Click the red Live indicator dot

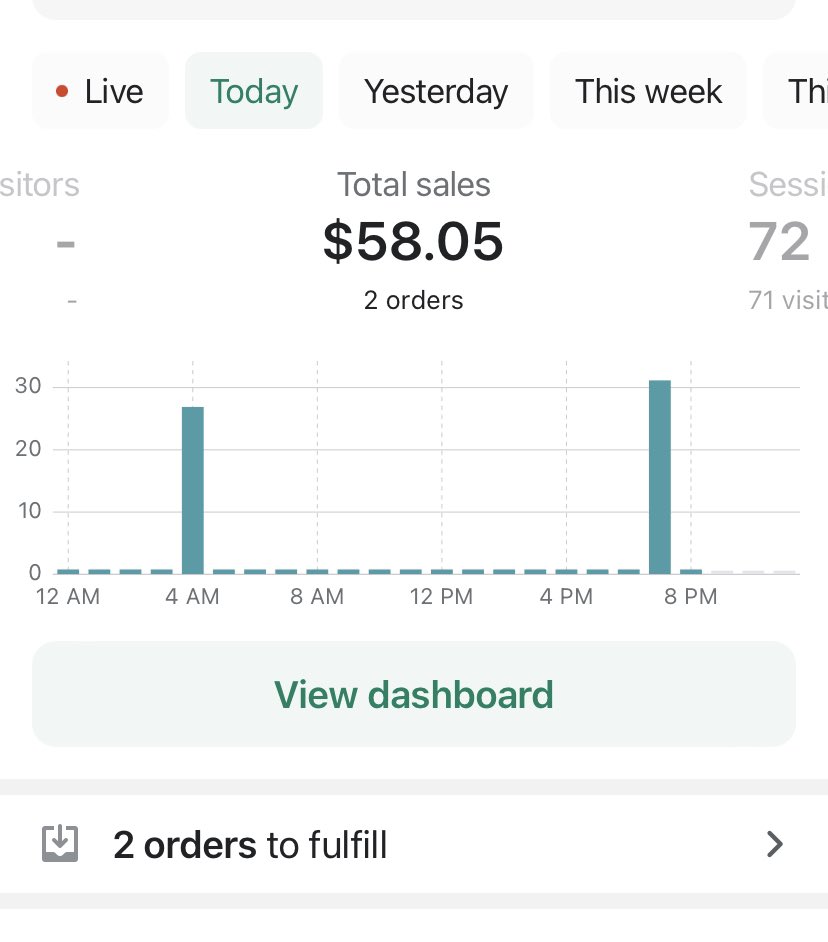[62, 92]
